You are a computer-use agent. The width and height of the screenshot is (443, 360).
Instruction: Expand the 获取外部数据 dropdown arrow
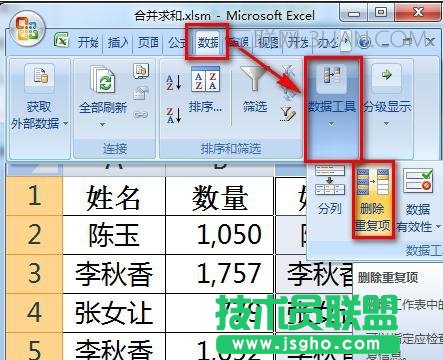click(x=66, y=123)
